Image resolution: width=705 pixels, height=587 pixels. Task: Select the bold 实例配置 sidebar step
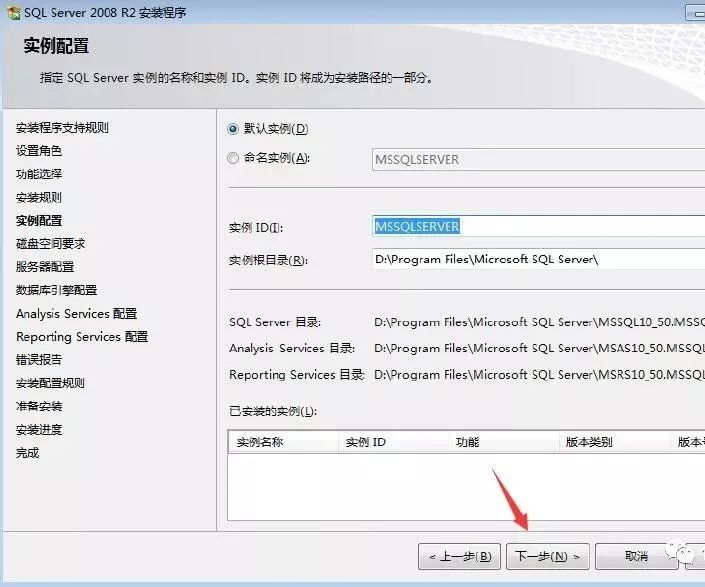pos(39,221)
